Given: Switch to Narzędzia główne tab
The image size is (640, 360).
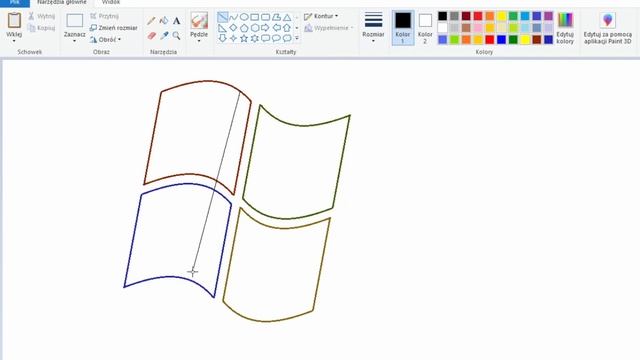Looking at the screenshot, I should pyautogui.click(x=62, y=2).
